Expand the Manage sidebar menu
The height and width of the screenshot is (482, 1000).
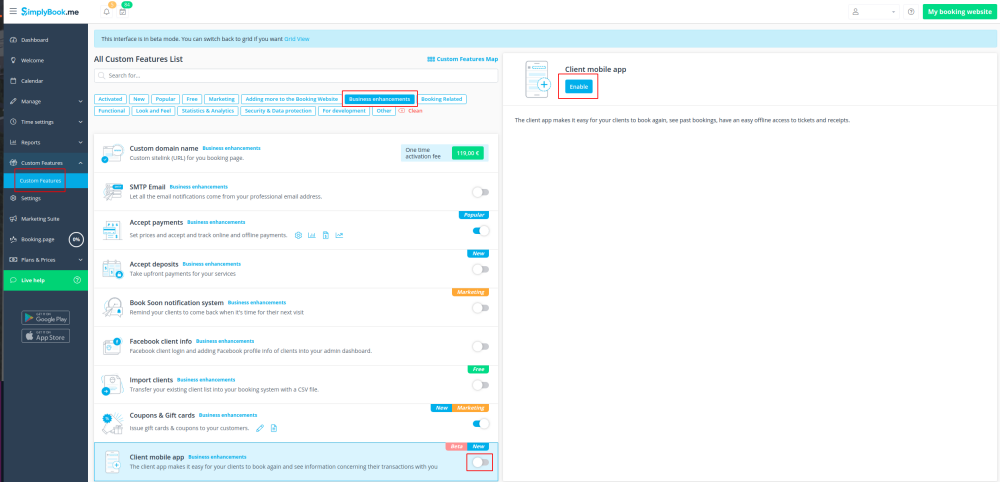point(44,101)
